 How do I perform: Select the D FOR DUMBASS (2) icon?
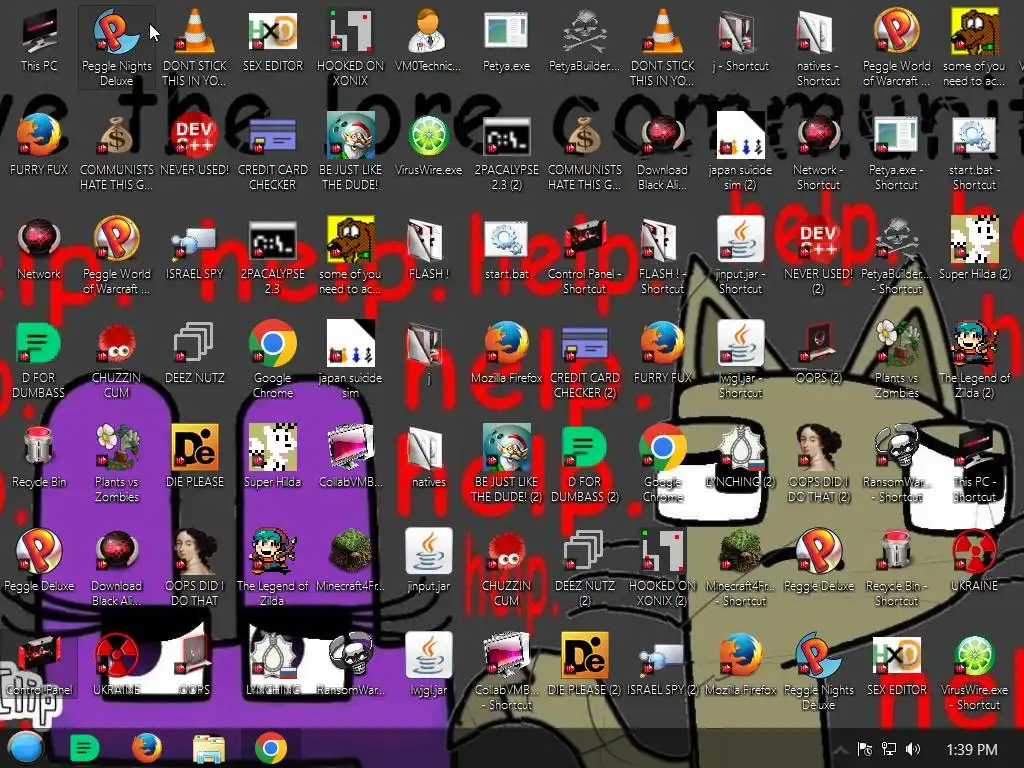(x=584, y=464)
